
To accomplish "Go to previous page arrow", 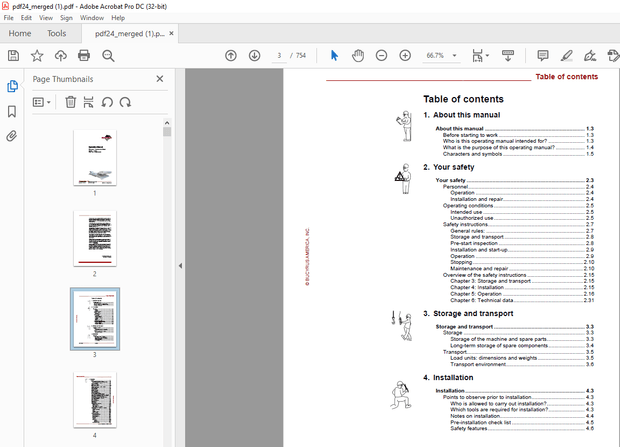I will tap(231, 55).
